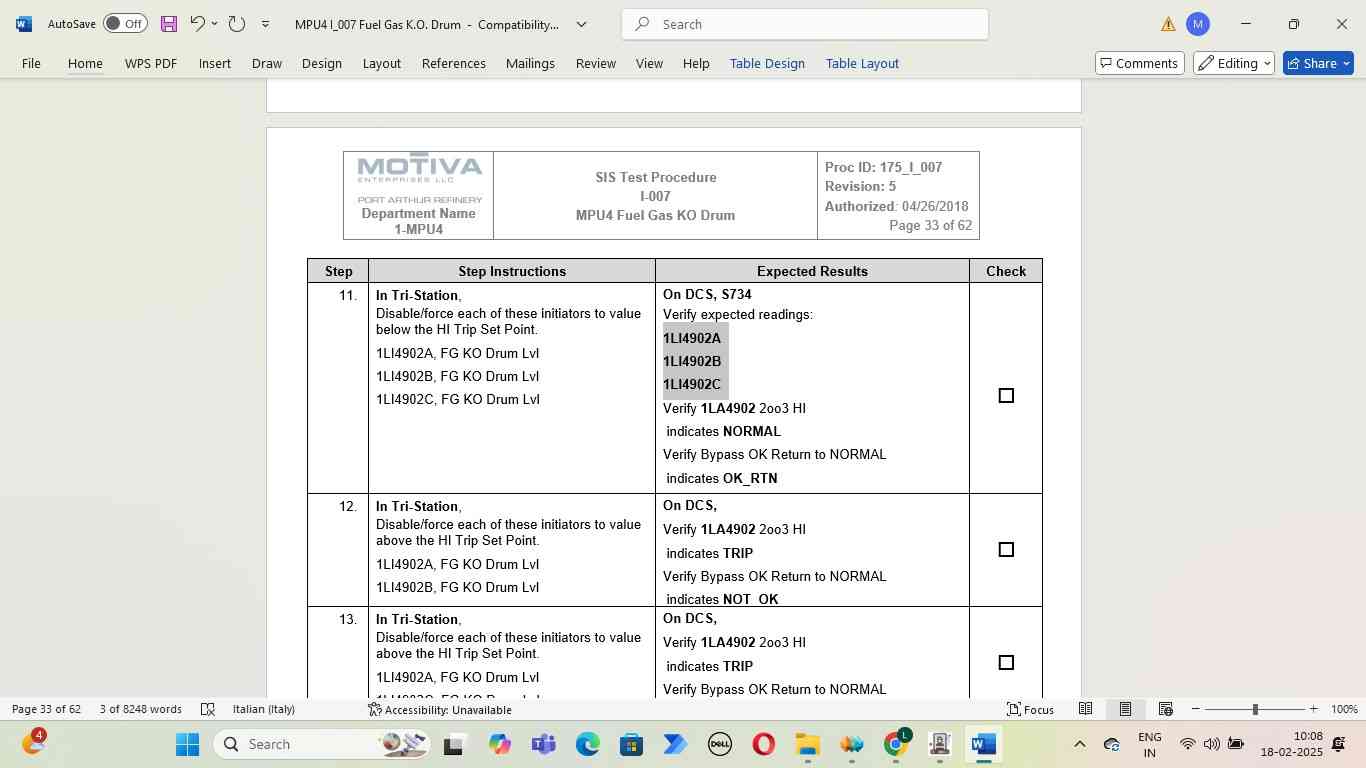Click the Proc ID 175_I_007 header text
The image size is (1366, 768).
(x=883, y=167)
